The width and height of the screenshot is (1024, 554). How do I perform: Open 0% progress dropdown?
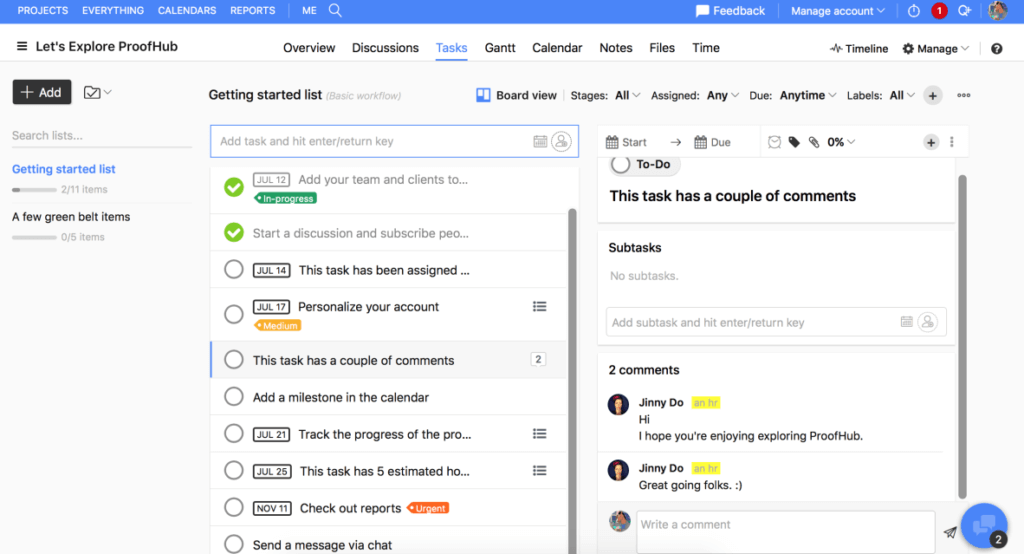[x=841, y=142]
